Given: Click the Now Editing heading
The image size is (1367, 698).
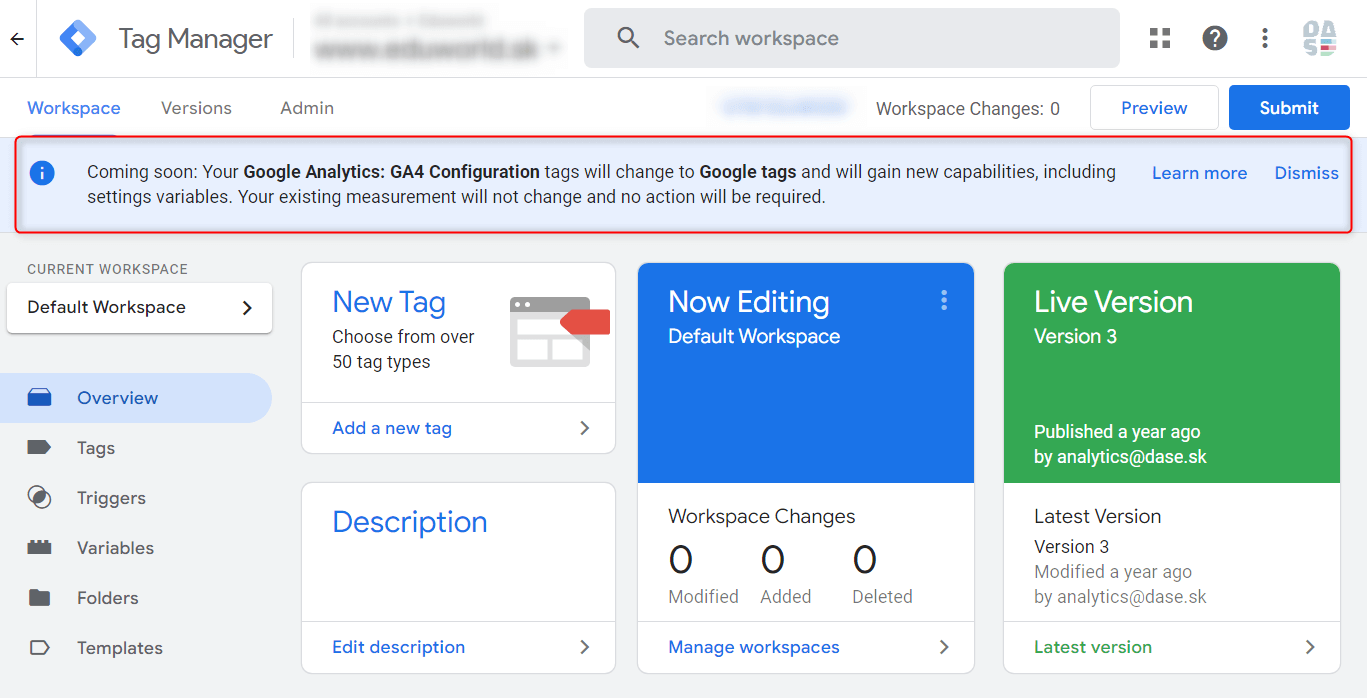Looking at the screenshot, I should pyautogui.click(x=749, y=302).
